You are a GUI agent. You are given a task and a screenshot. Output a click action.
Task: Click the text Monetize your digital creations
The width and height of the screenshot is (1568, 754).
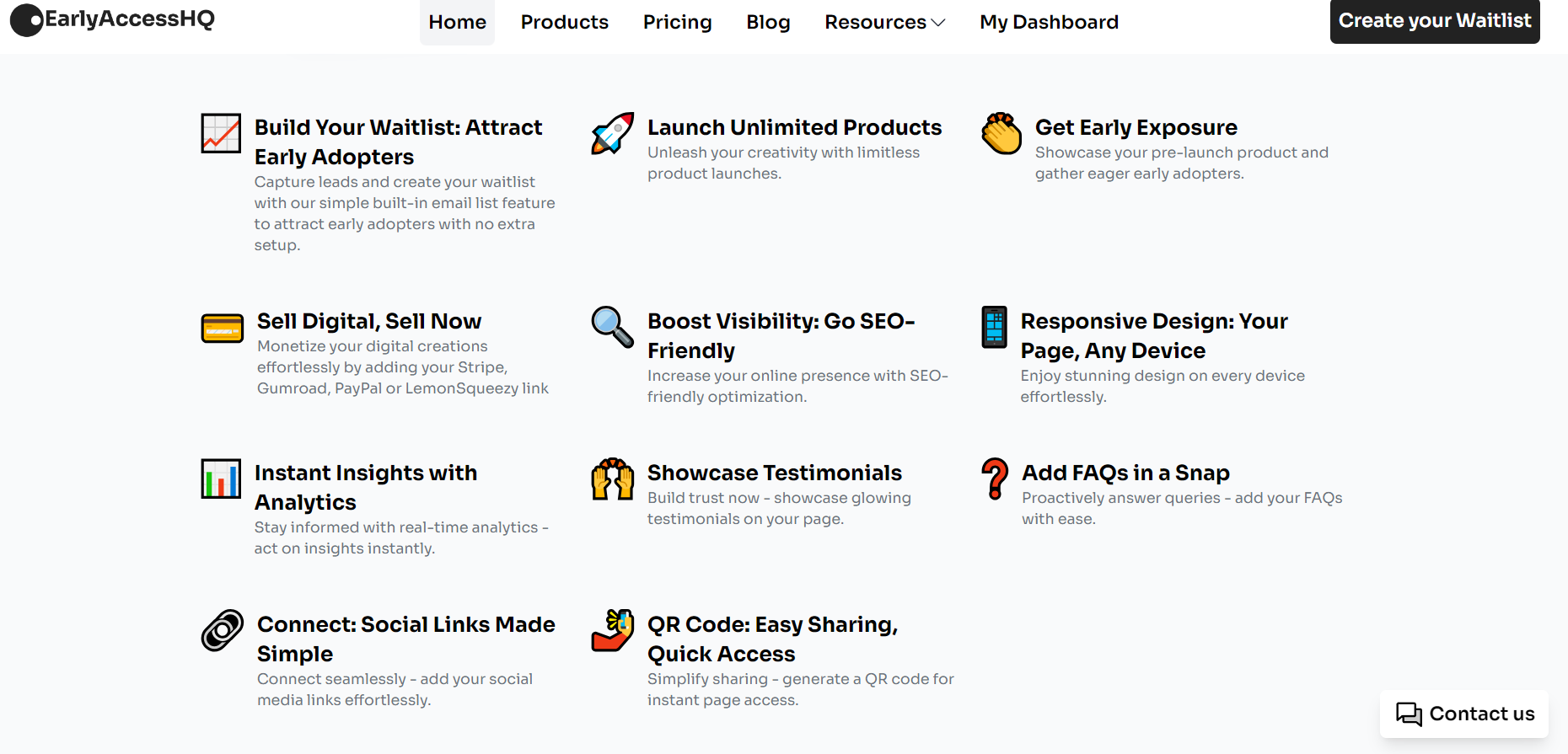(x=372, y=346)
